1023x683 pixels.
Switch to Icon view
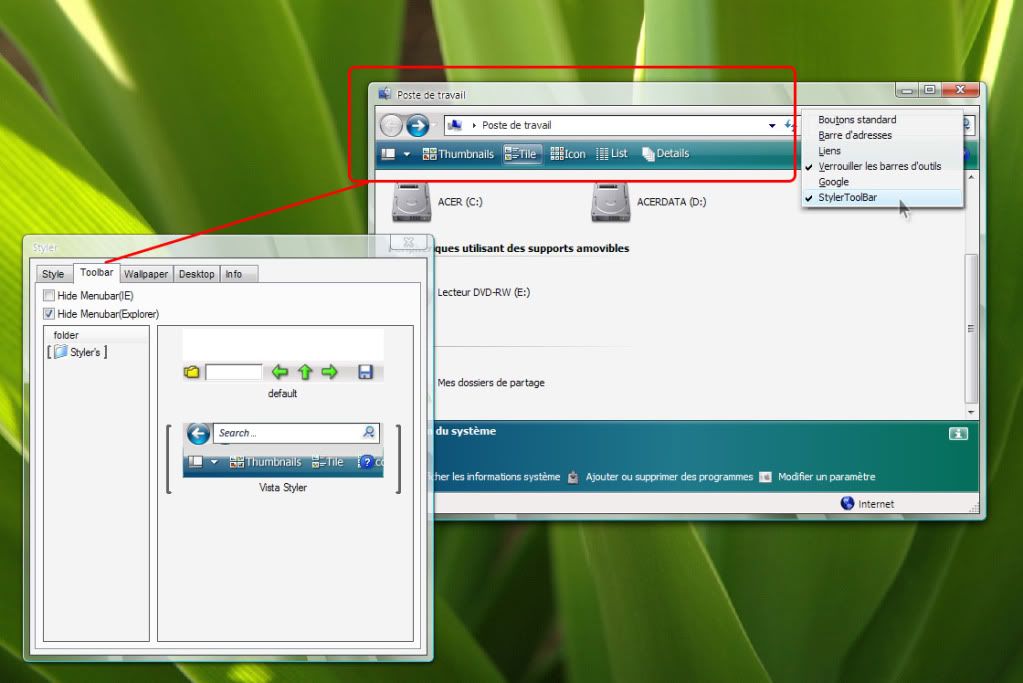[568, 154]
